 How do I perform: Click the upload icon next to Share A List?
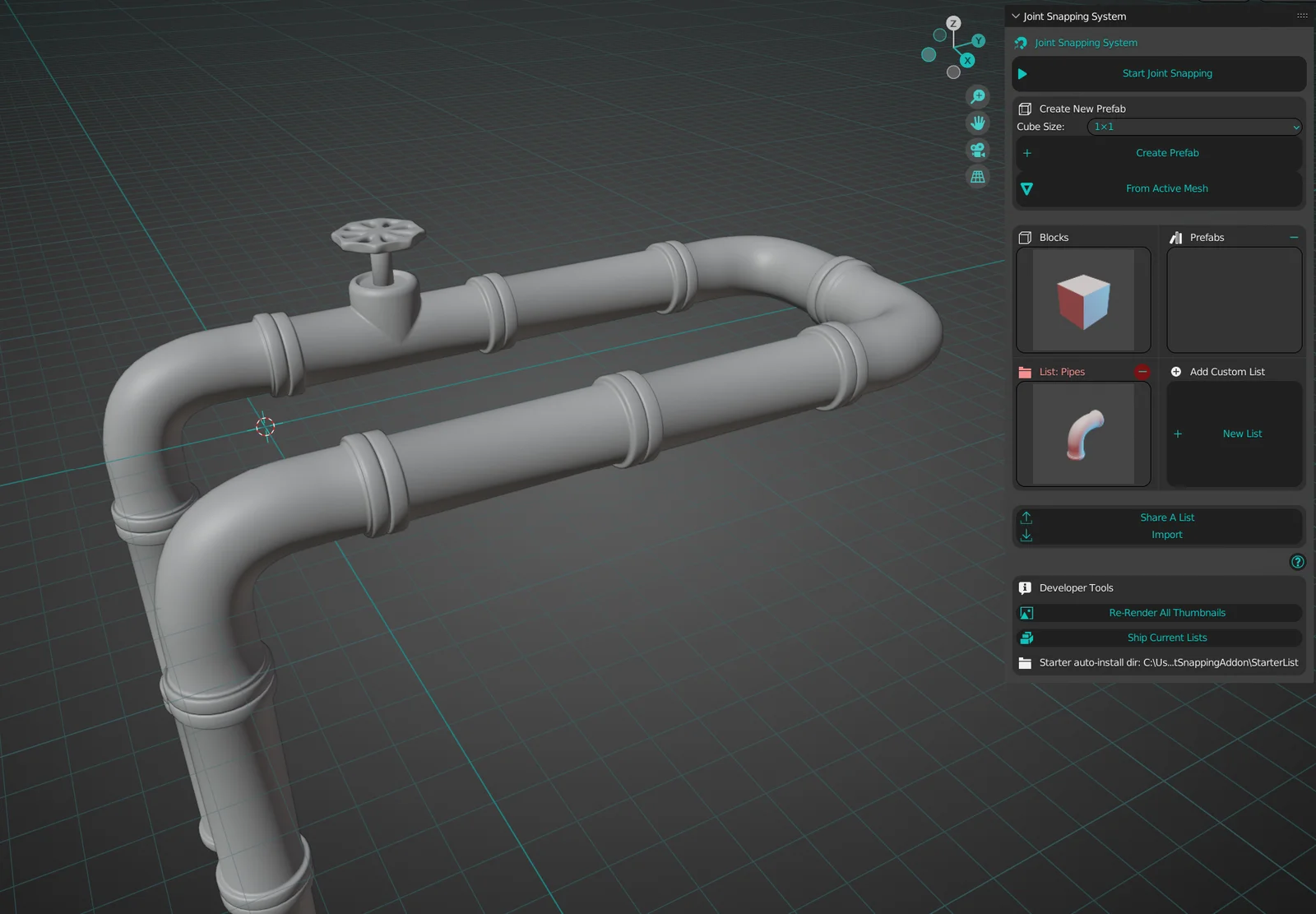pos(1026,517)
